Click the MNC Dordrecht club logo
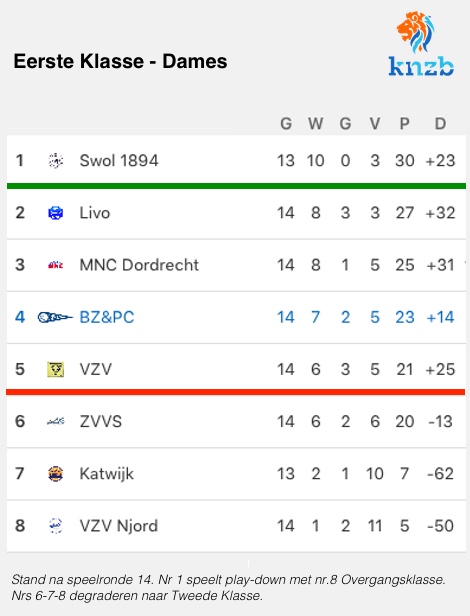470x616 pixels. click(x=55, y=265)
